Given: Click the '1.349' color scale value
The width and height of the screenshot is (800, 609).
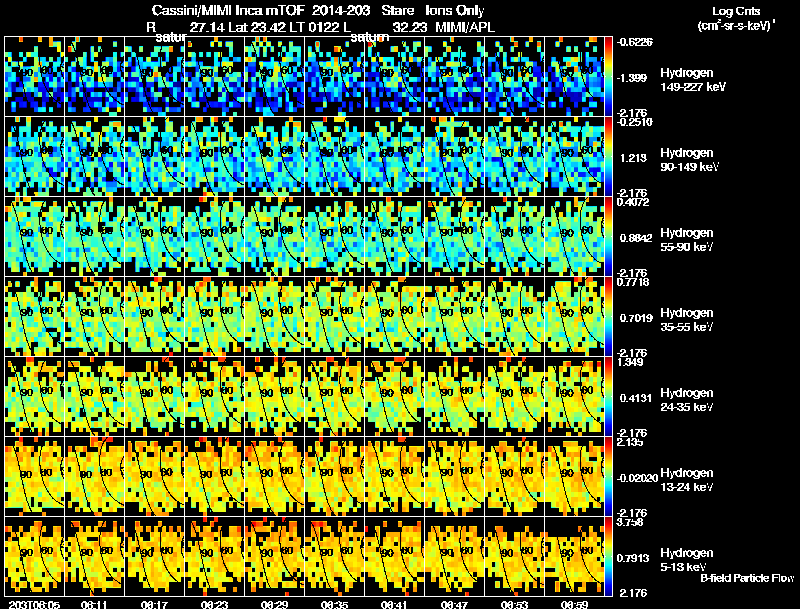Looking at the screenshot, I should [x=630, y=362].
